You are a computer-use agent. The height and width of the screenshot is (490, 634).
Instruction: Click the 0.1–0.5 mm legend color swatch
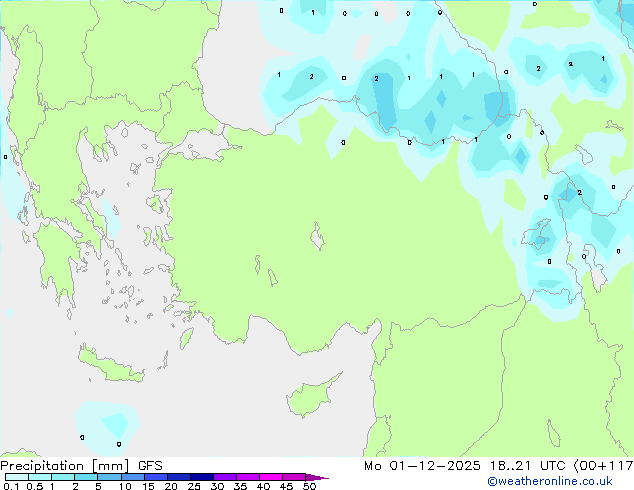pos(17,477)
